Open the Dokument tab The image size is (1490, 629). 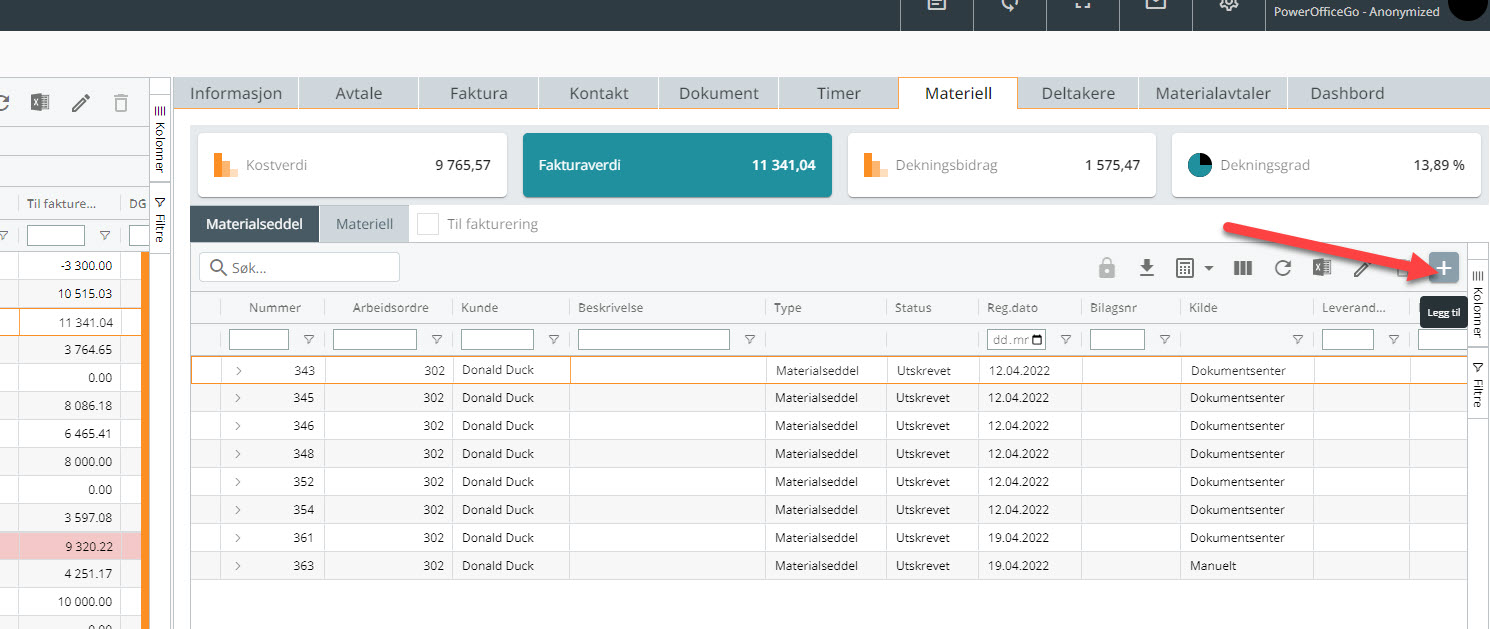(x=718, y=93)
